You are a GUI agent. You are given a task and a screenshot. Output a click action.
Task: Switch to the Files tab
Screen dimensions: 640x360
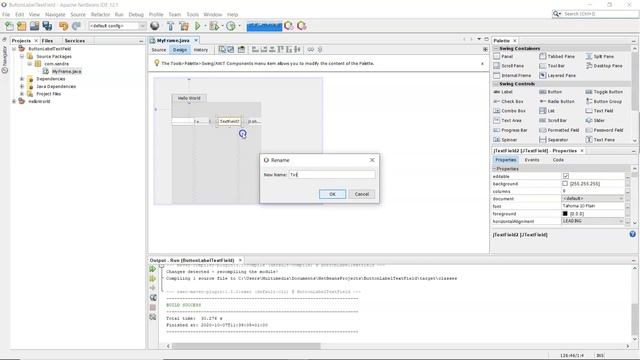[x=47, y=41]
